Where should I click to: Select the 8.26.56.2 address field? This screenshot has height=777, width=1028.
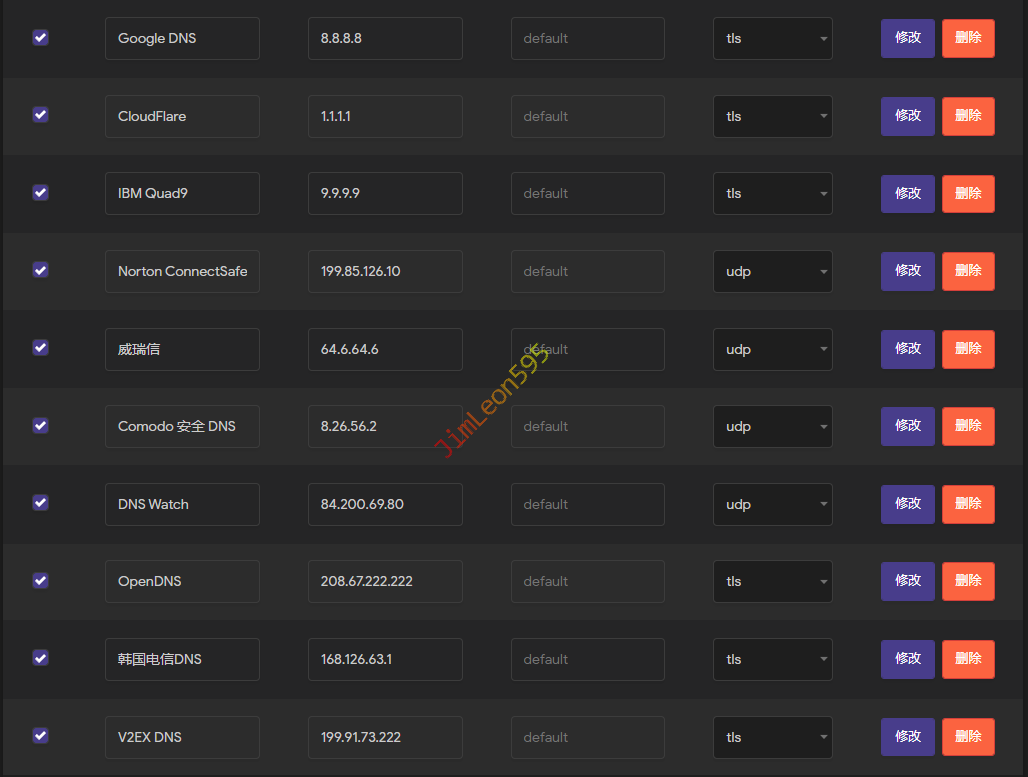coord(385,427)
